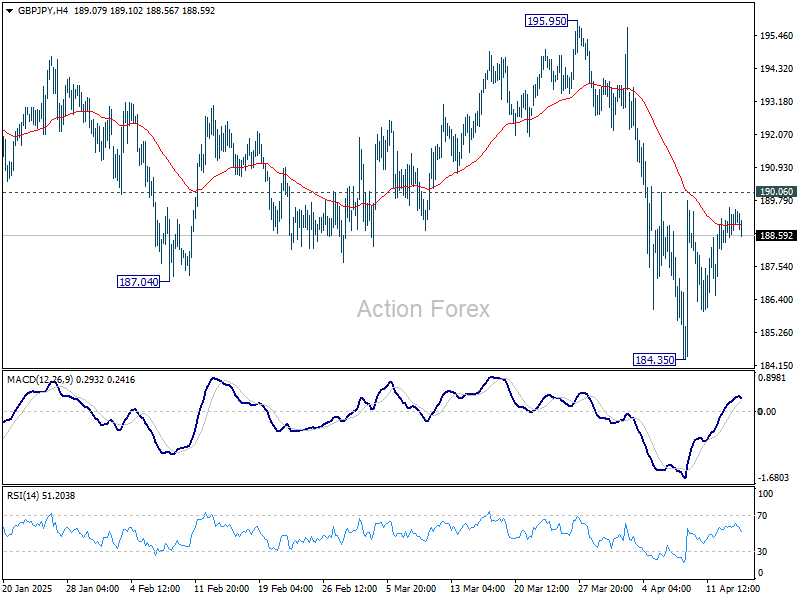Open the GBPJPY,H4 chart dropdown arrow
Image resolution: width=800 pixels, height=600 pixels.
(9, 11)
